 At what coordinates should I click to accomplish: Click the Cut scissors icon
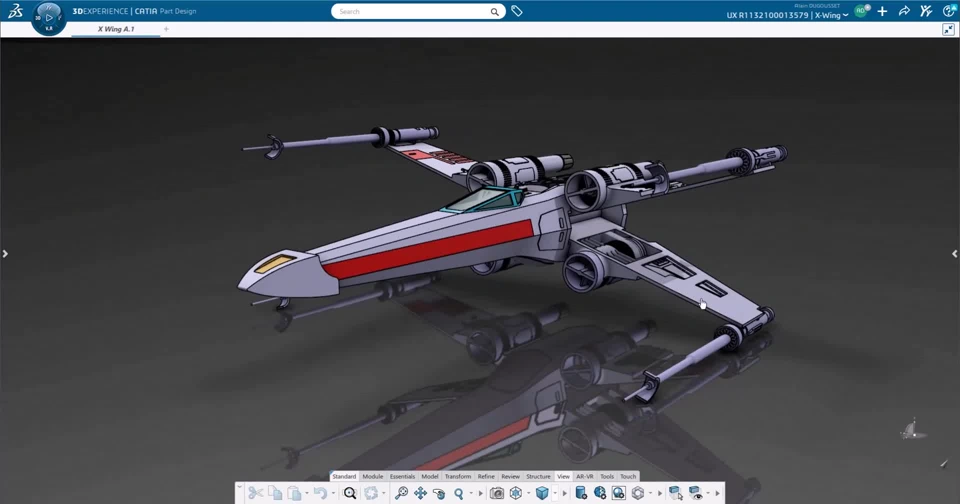256,493
